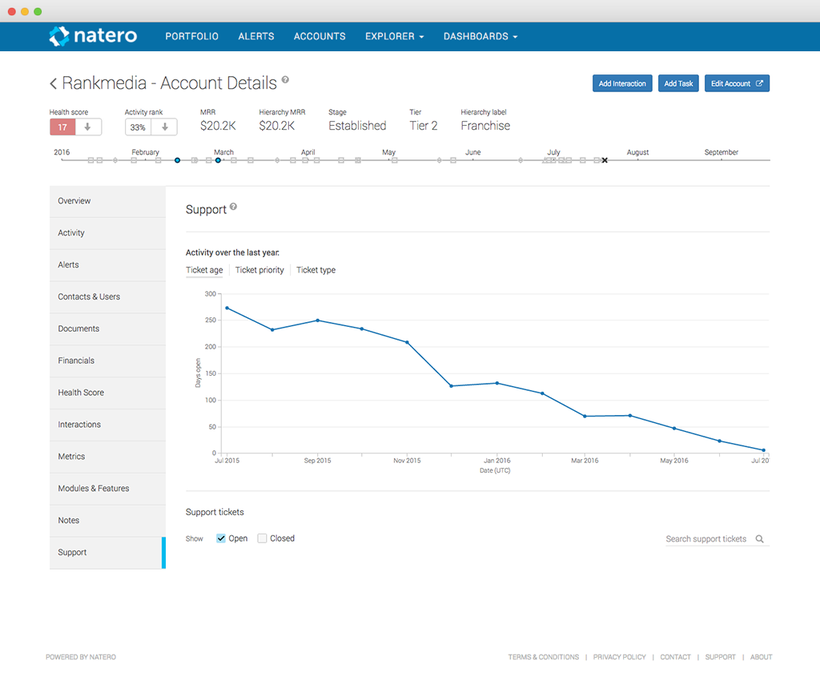The width and height of the screenshot is (820, 681).
Task: Open help icon beside Support heading
Action: click(233, 207)
